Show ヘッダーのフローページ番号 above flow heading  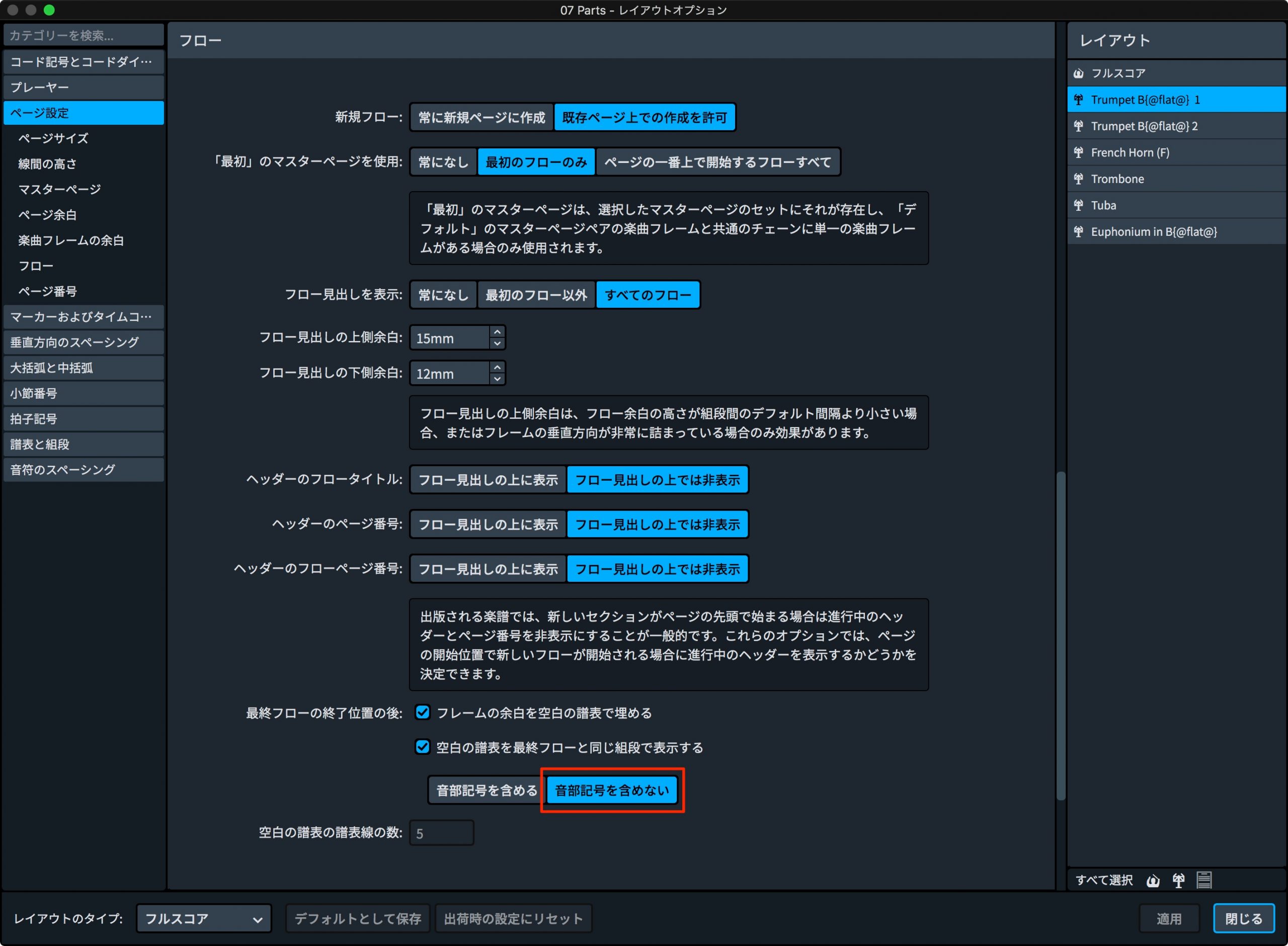tap(488, 569)
